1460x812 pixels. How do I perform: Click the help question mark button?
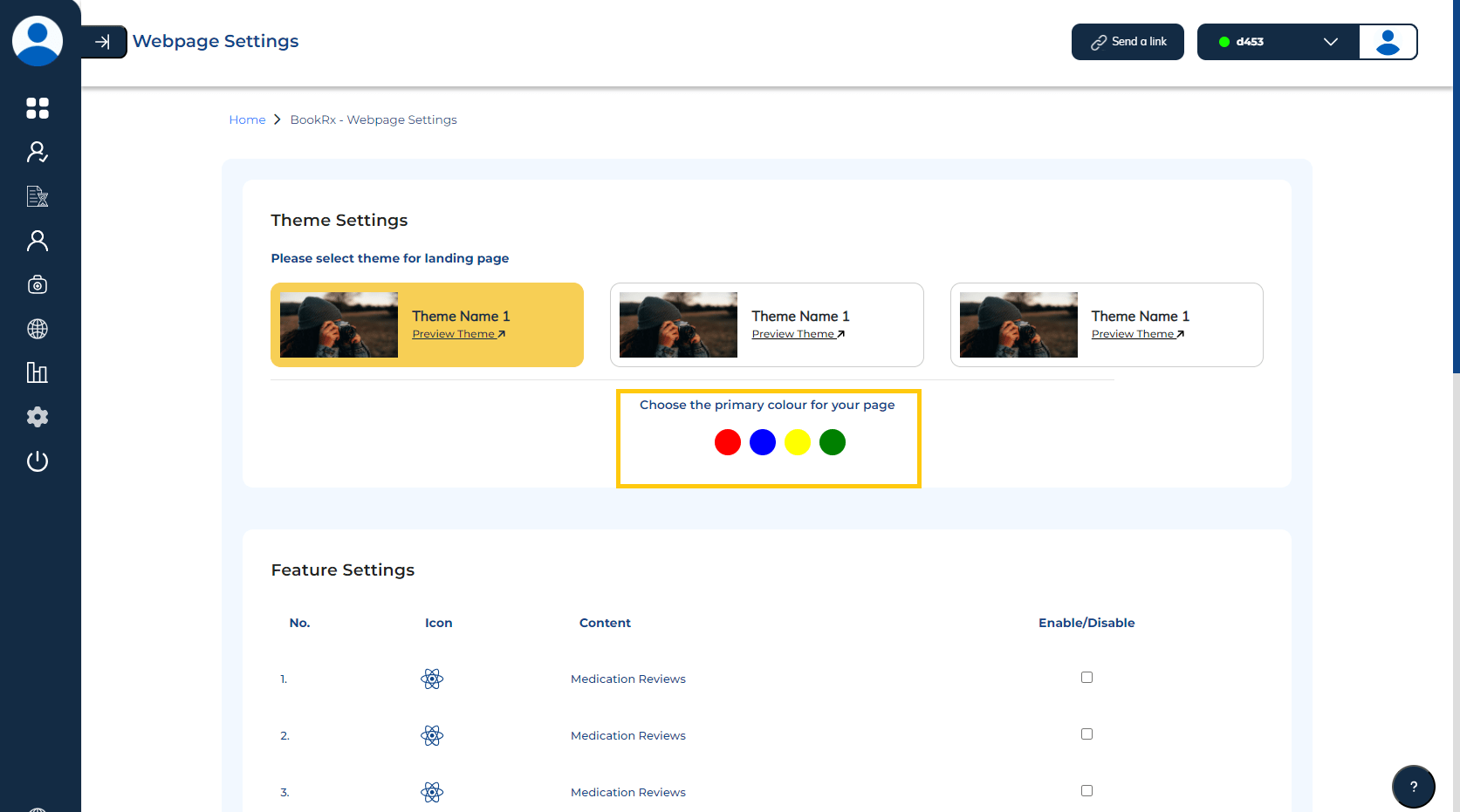(x=1413, y=786)
